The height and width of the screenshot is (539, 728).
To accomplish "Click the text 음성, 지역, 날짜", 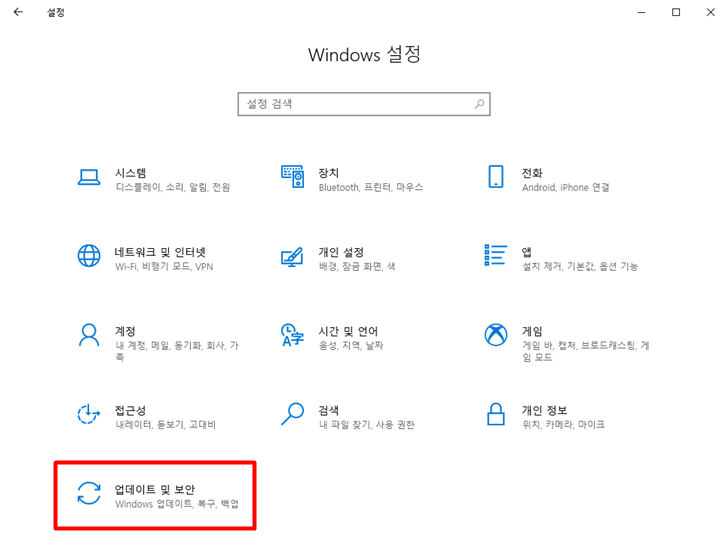I will click(351, 345).
